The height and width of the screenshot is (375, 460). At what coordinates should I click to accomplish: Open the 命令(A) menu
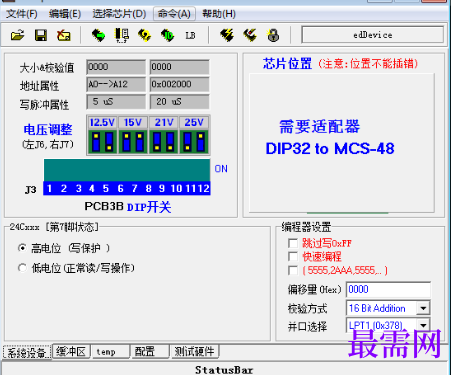click(x=174, y=14)
